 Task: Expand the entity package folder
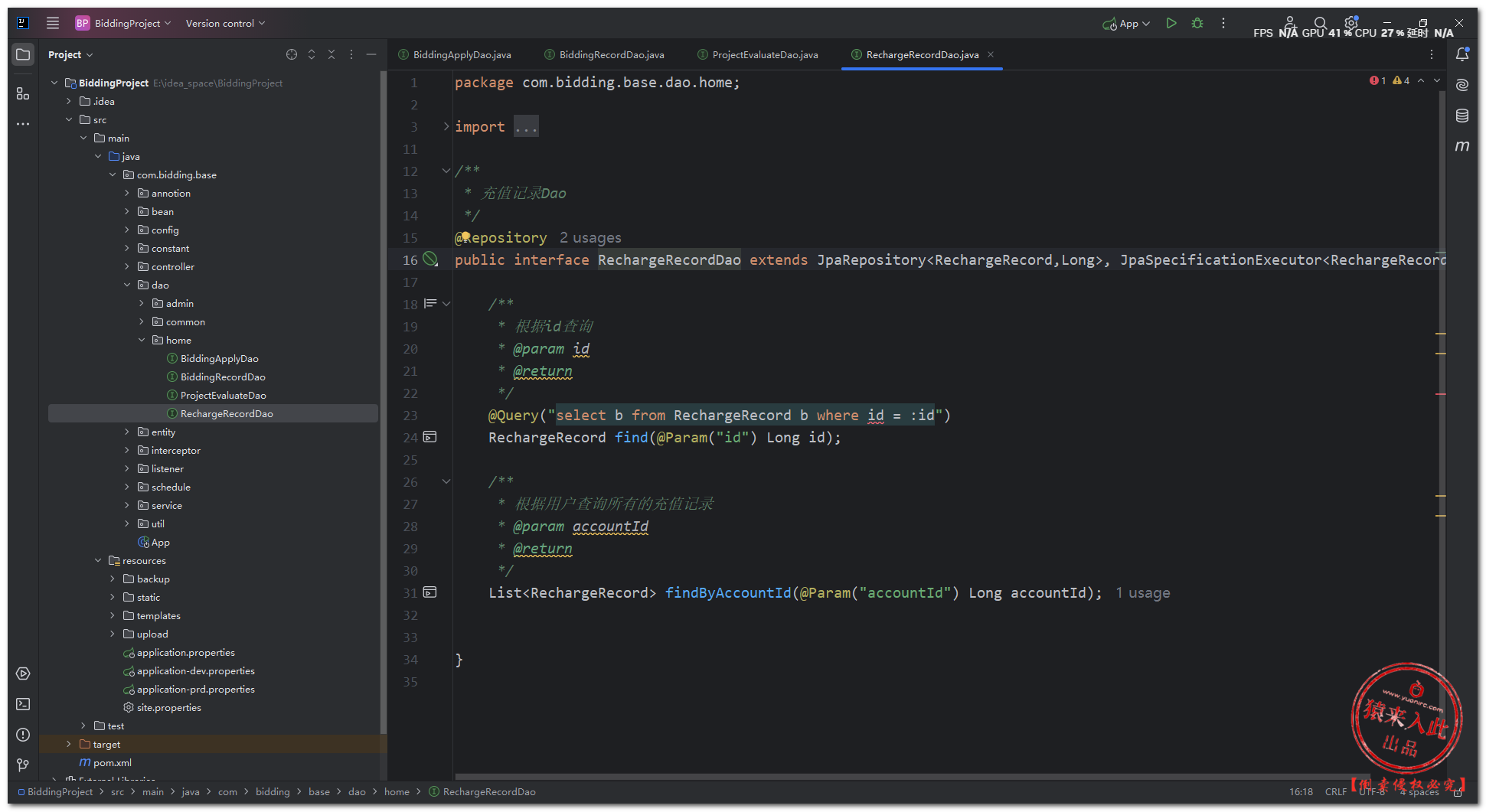point(127,432)
